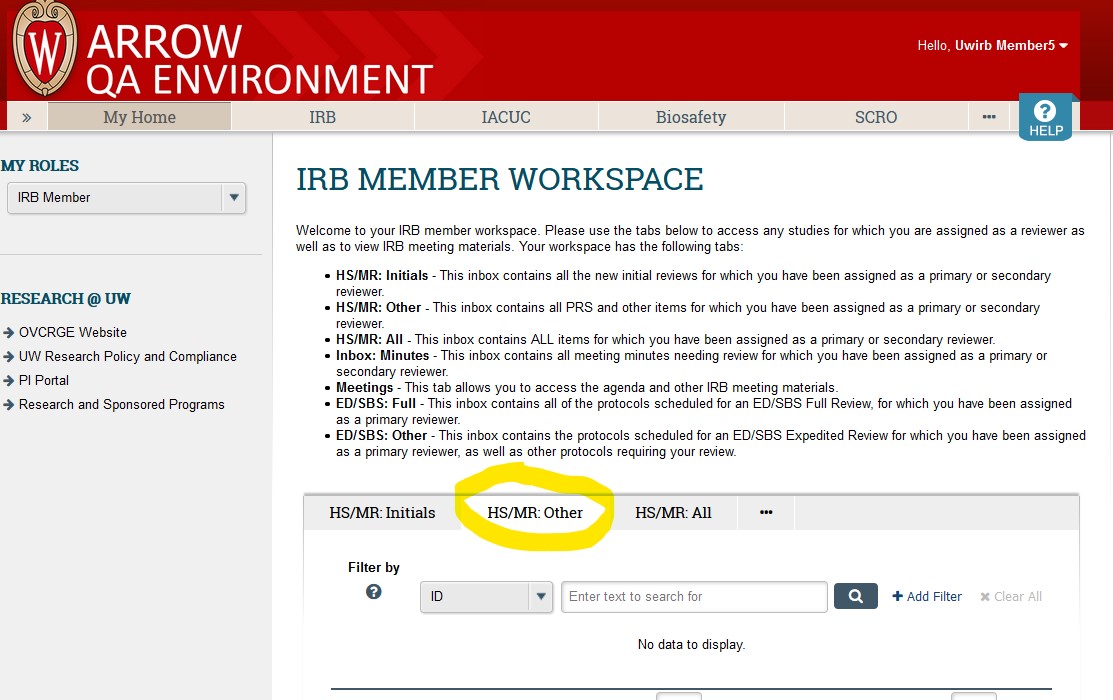Open the HELP panel with the question mark icon
Screen dimensions: 1113x700
click(1046, 117)
